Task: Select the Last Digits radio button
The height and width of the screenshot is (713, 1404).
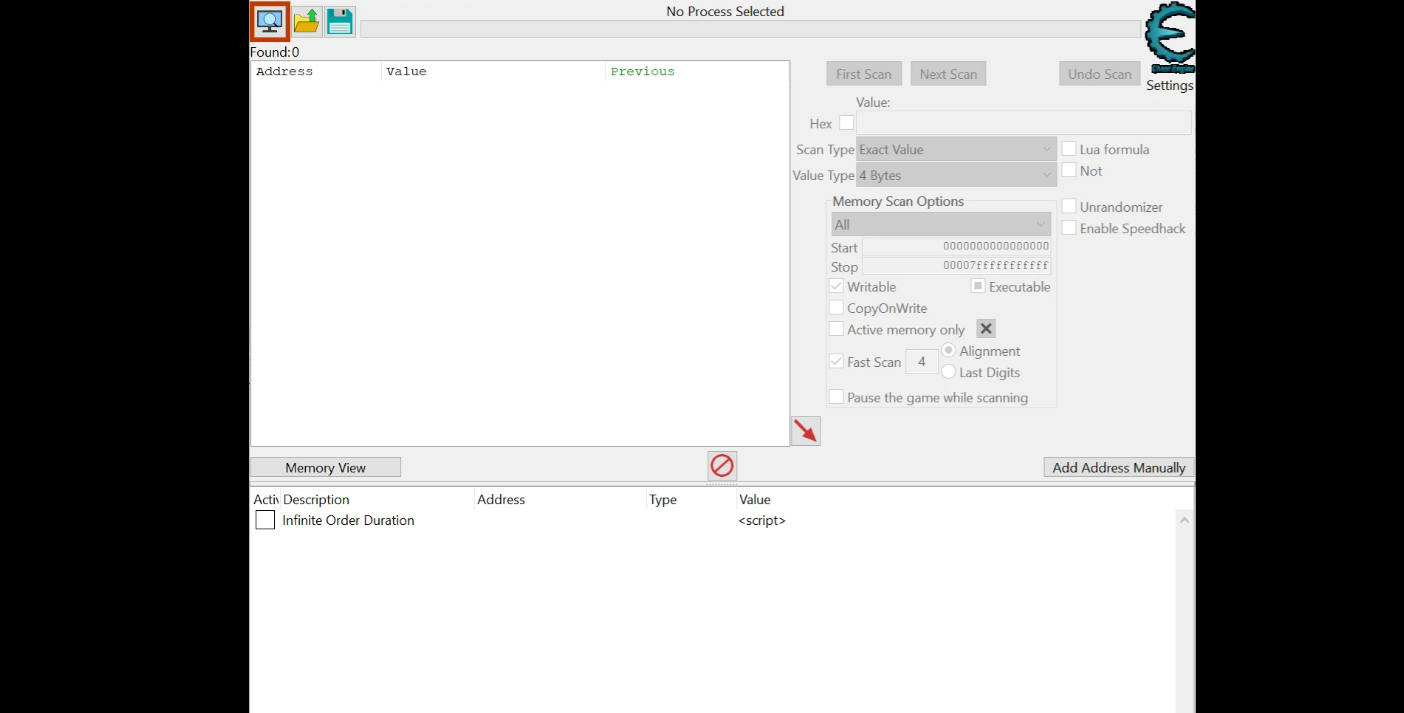Action: pos(949,372)
